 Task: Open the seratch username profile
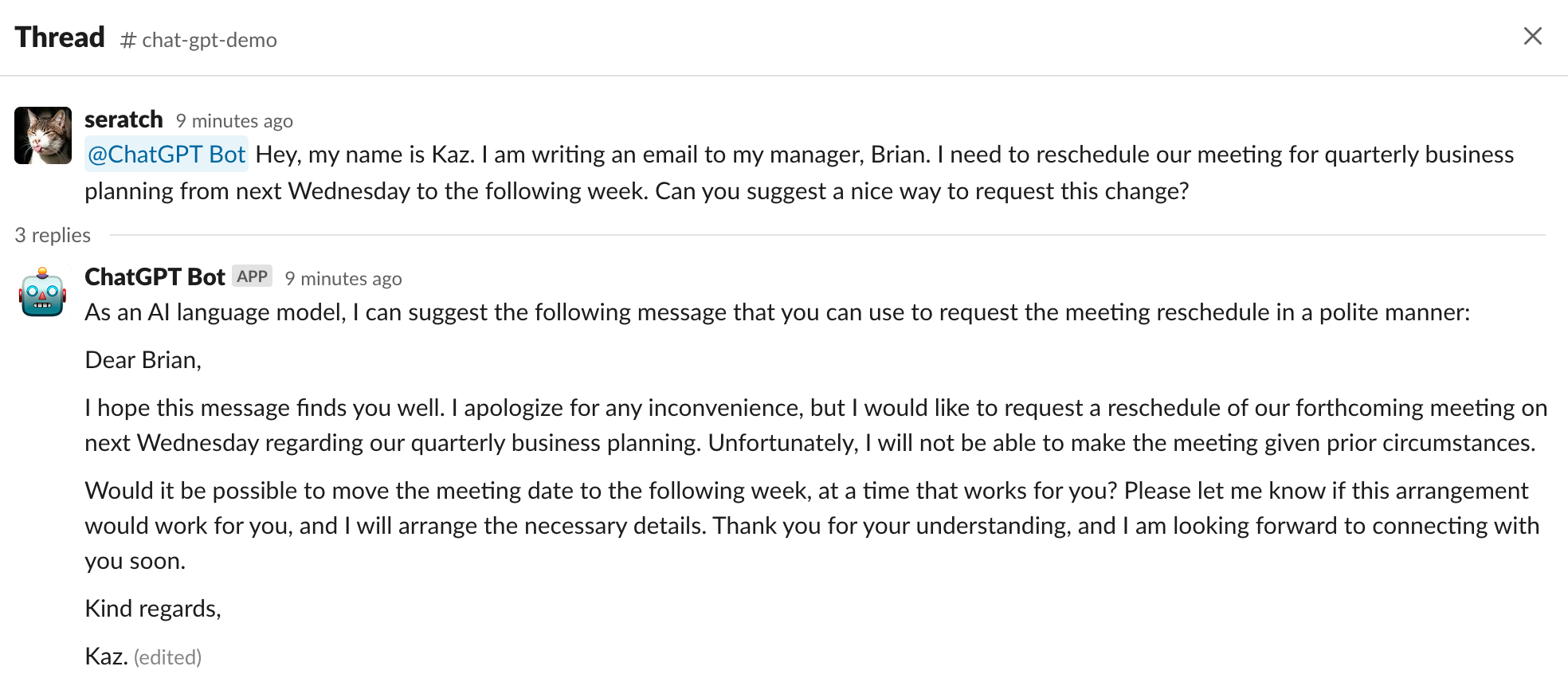point(123,120)
